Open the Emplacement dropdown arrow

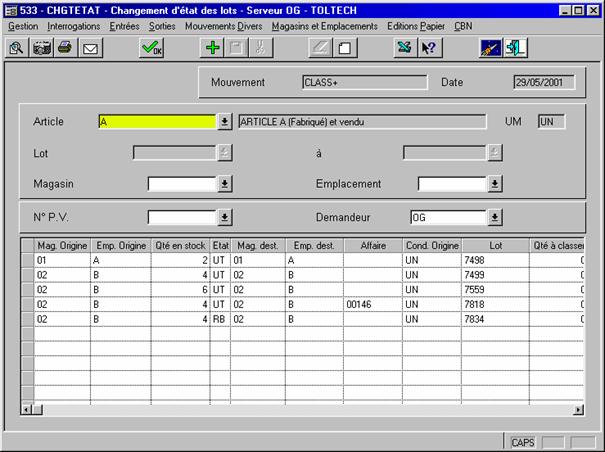(495, 184)
